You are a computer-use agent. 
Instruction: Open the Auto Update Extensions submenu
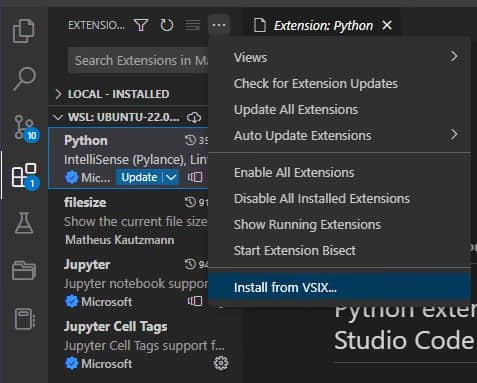pyautogui.click(x=339, y=136)
